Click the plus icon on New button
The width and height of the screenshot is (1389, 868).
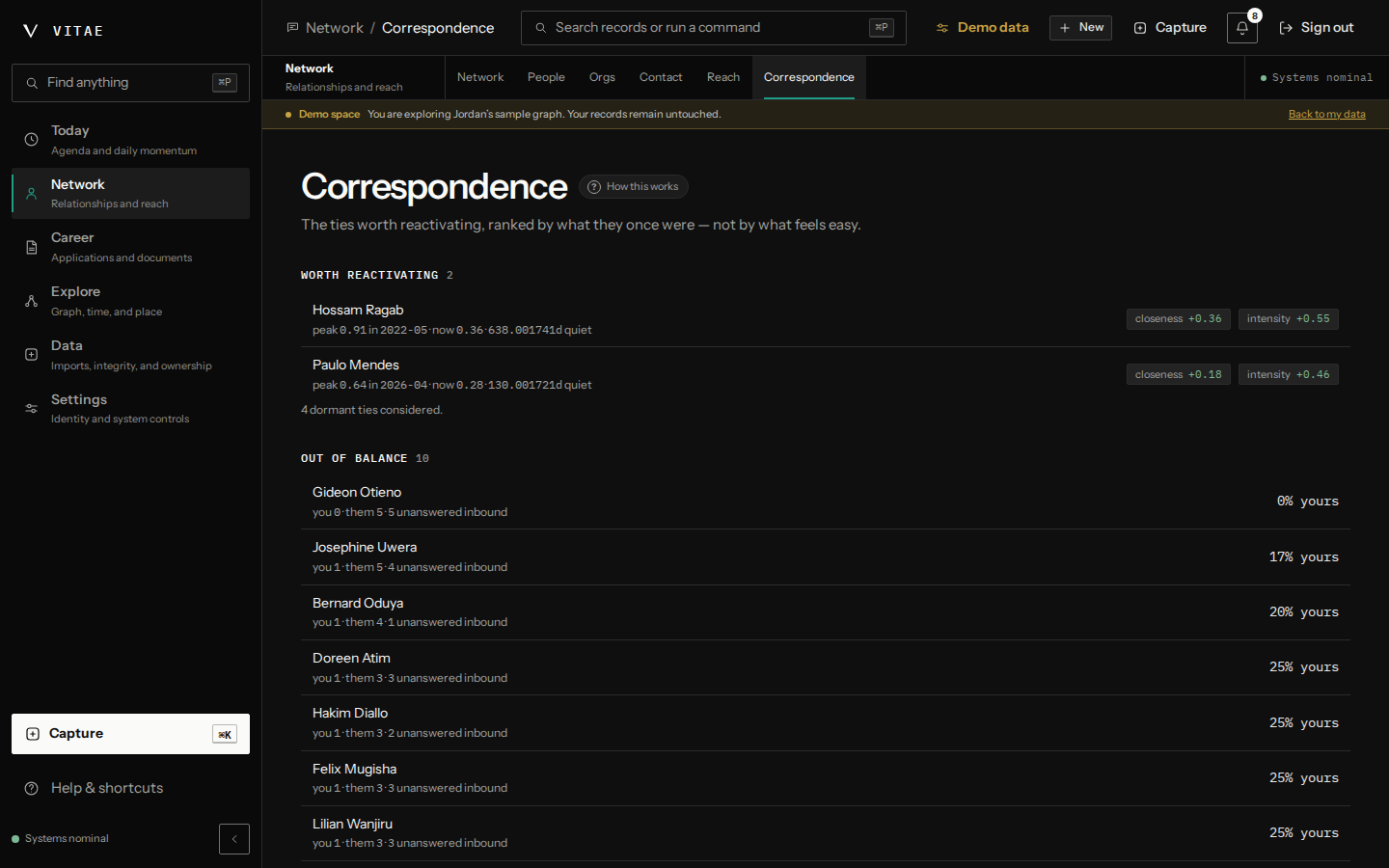click(x=1065, y=28)
